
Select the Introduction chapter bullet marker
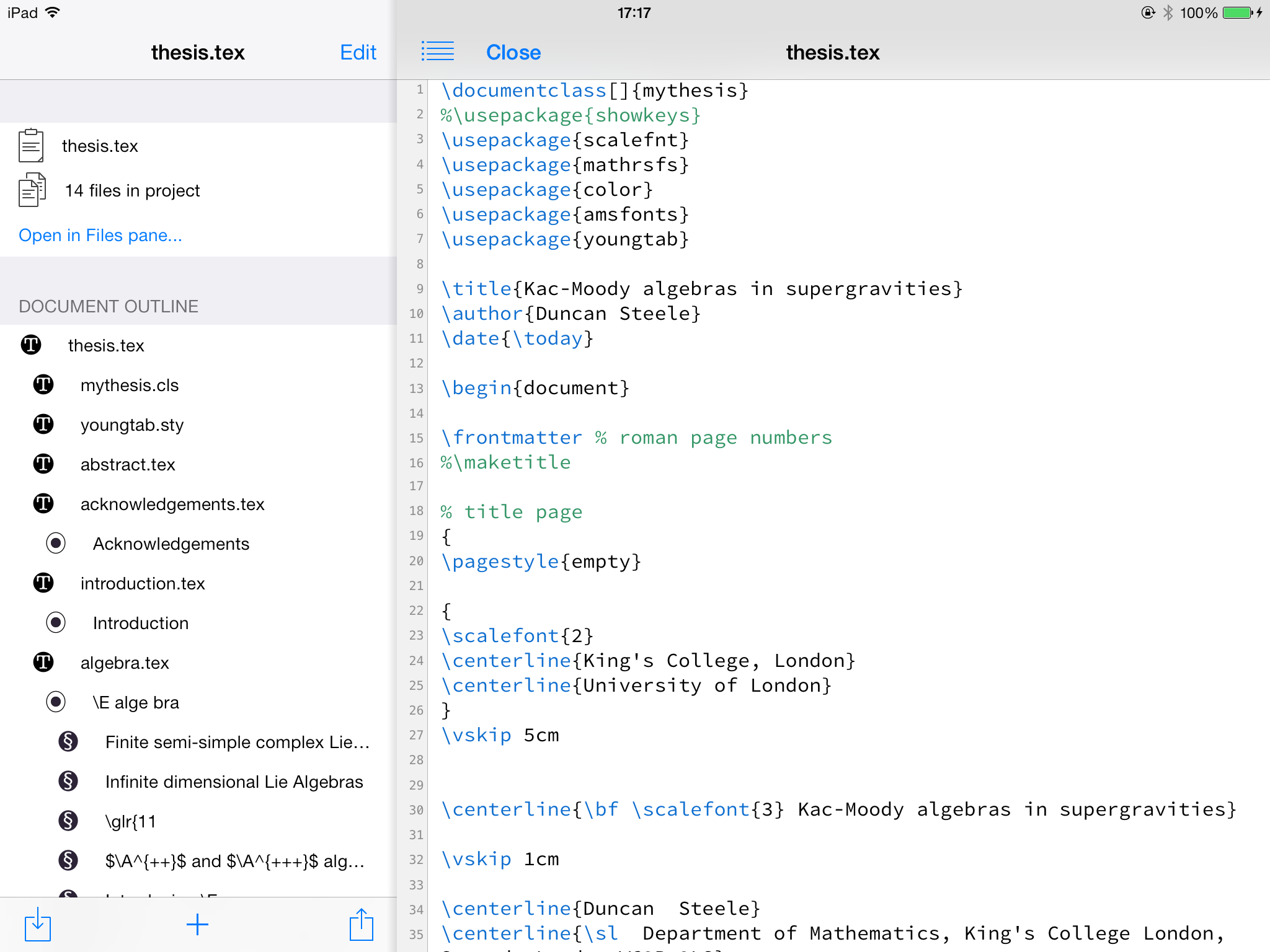[x=56, y=622]
